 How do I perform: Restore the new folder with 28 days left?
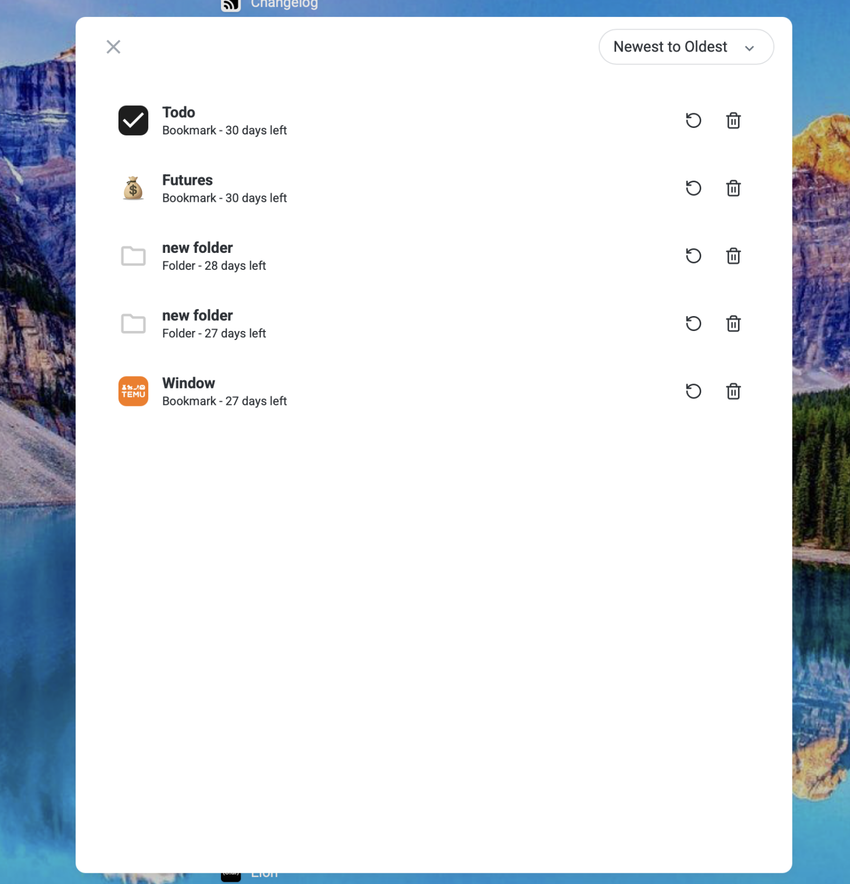[693, 256]
